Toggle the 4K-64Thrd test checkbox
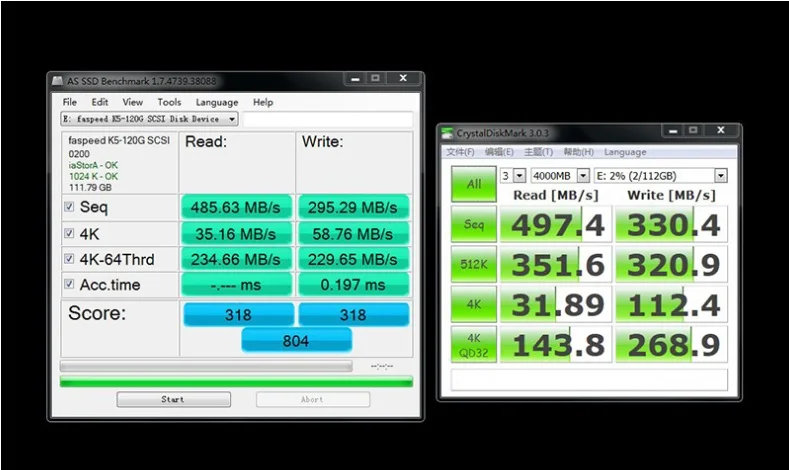Screen dimensions: 789x470 pyautogui.click(x=69, y=259)
